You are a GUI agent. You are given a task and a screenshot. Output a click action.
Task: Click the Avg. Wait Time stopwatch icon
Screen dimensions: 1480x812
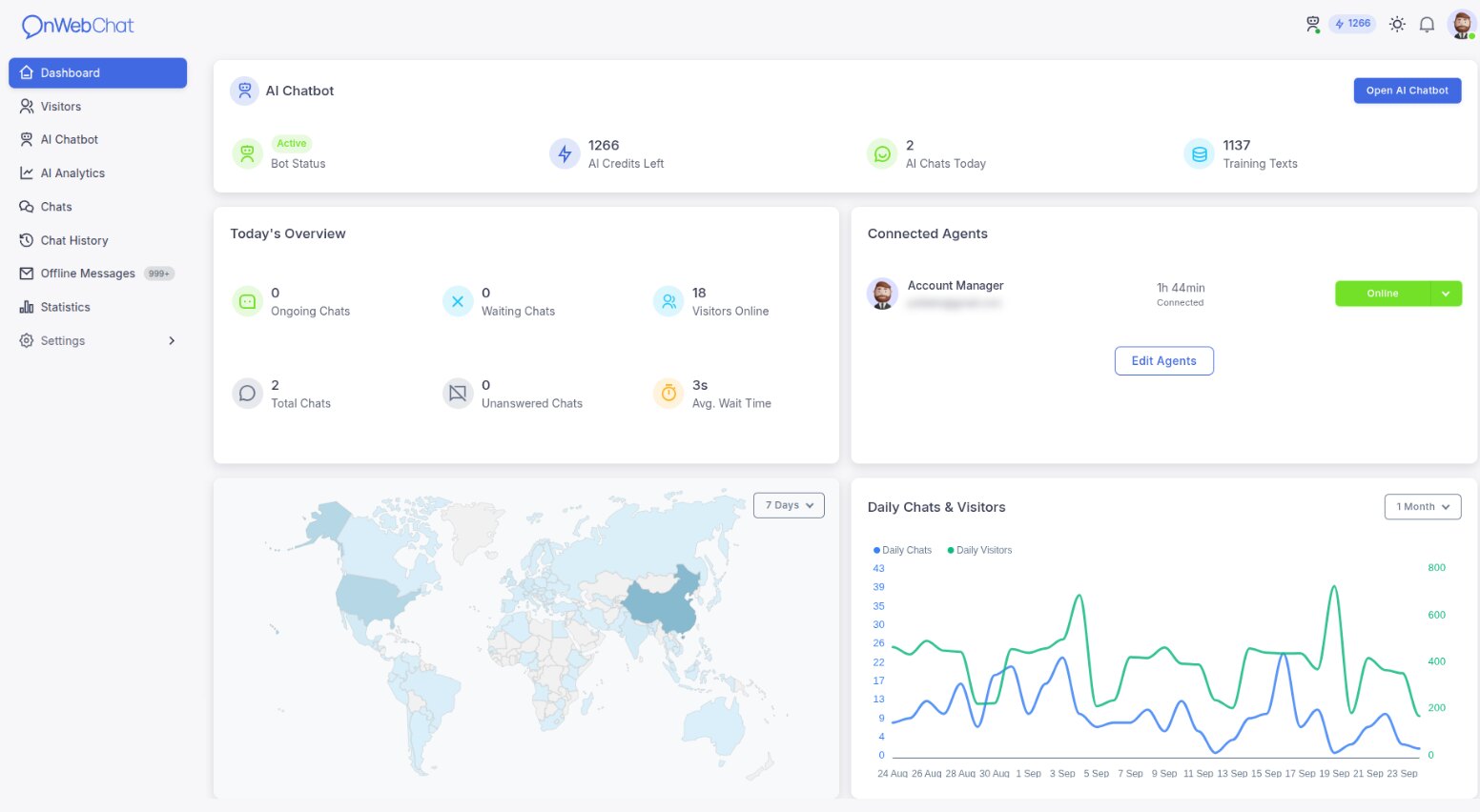(x=668, y=393)
